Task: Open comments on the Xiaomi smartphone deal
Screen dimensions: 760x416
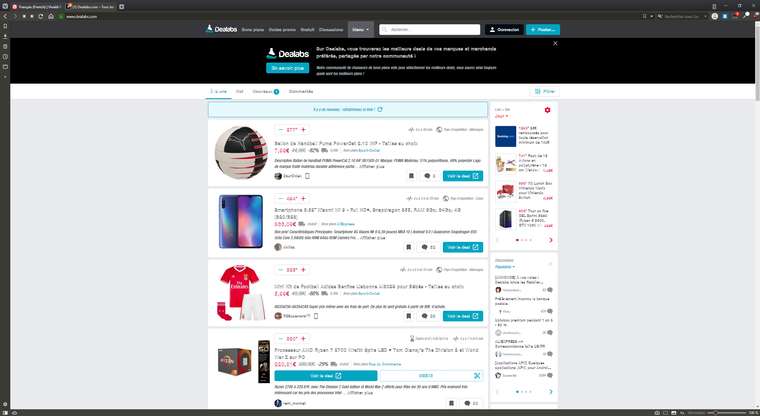Action: click(428, 247)
